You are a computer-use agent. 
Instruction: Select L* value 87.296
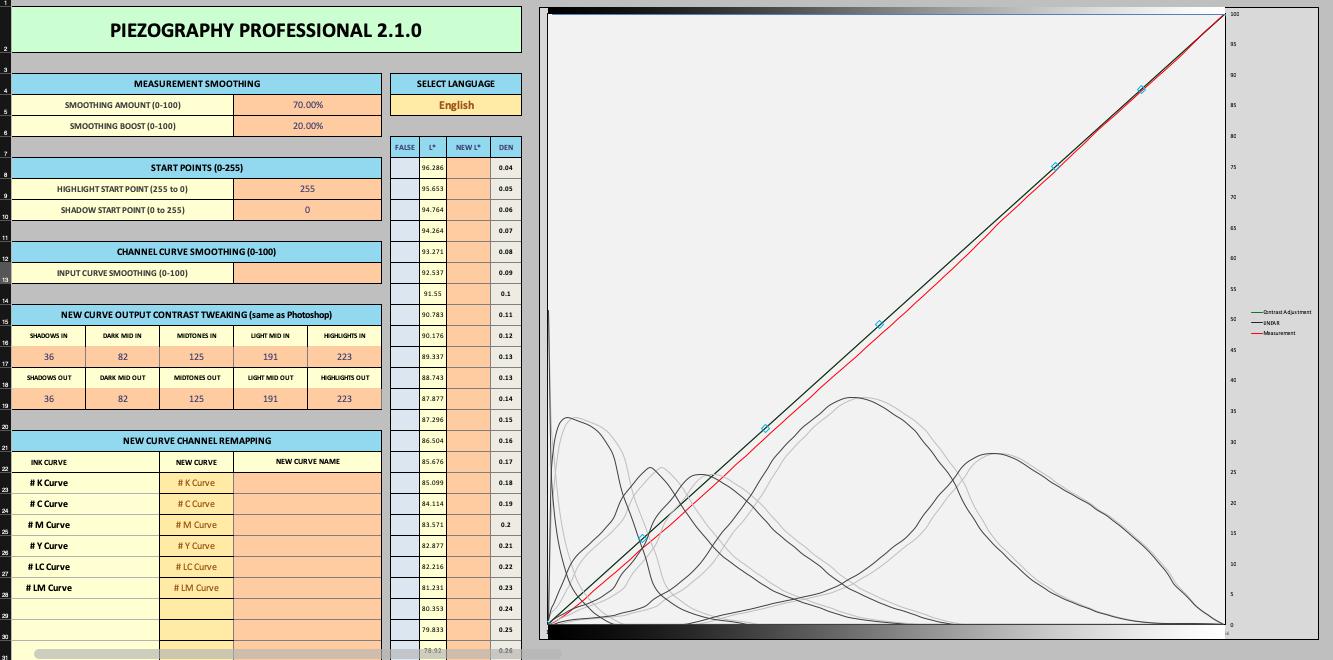click(x=433, y=420)
